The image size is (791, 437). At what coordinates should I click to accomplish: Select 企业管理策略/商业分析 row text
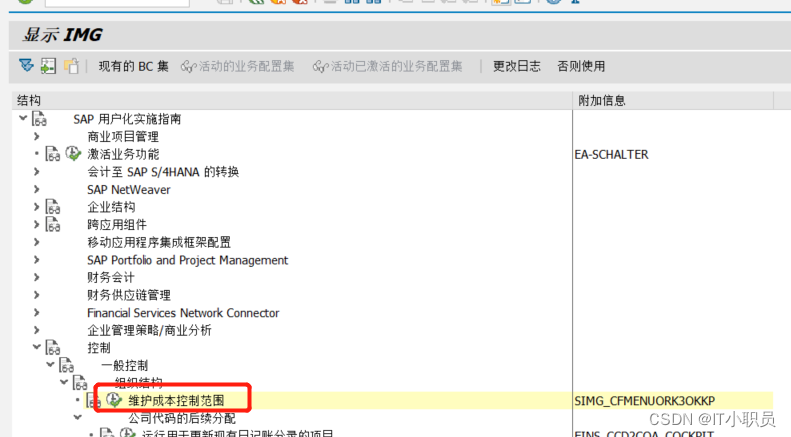click(149, 330)
